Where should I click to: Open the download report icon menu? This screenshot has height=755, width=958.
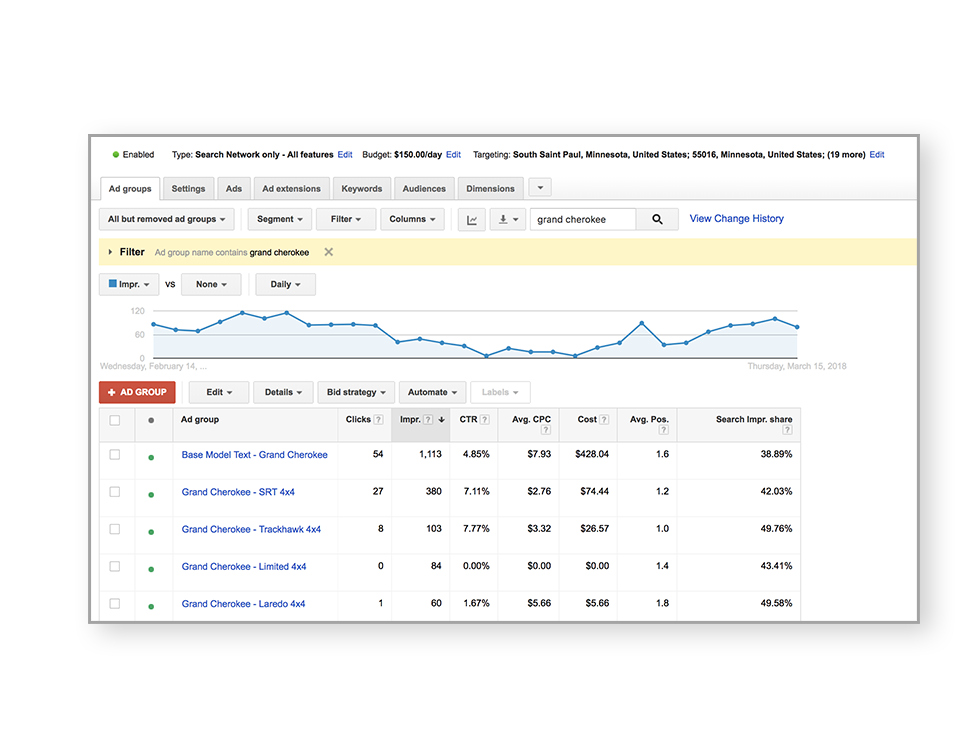tap(508, 219)
